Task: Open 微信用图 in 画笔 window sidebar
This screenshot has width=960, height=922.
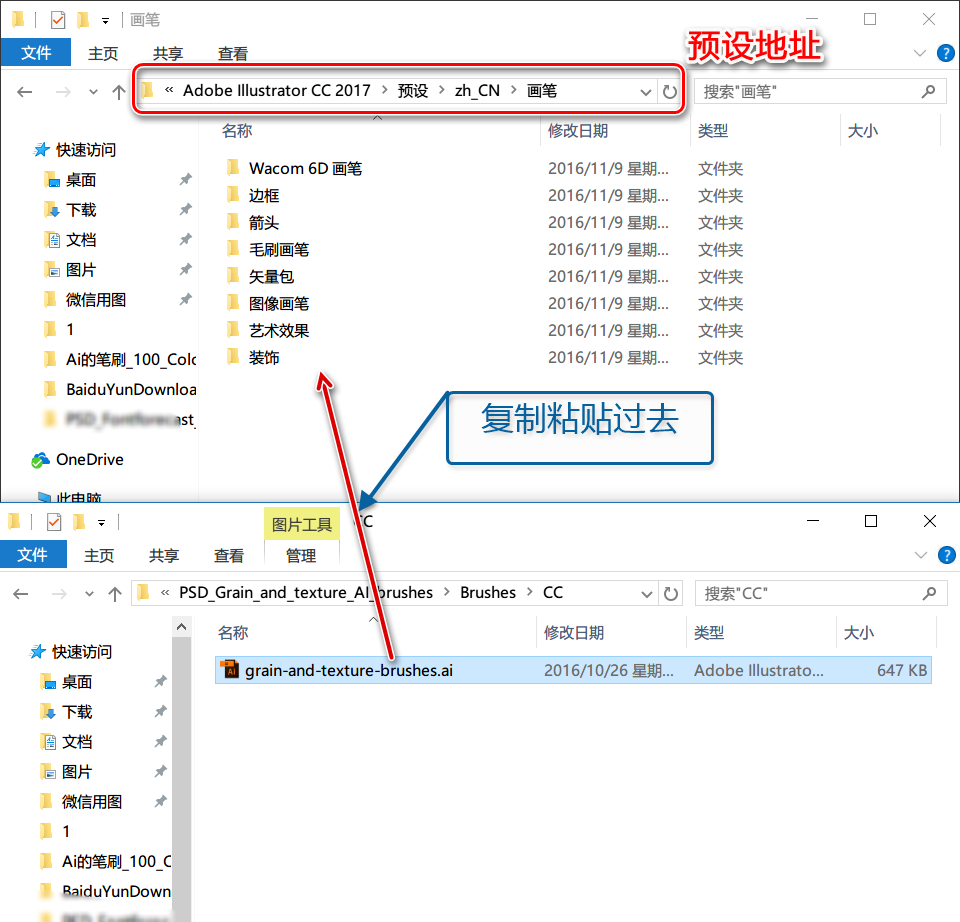Action: pyautogui.click(x=96, y=300)
